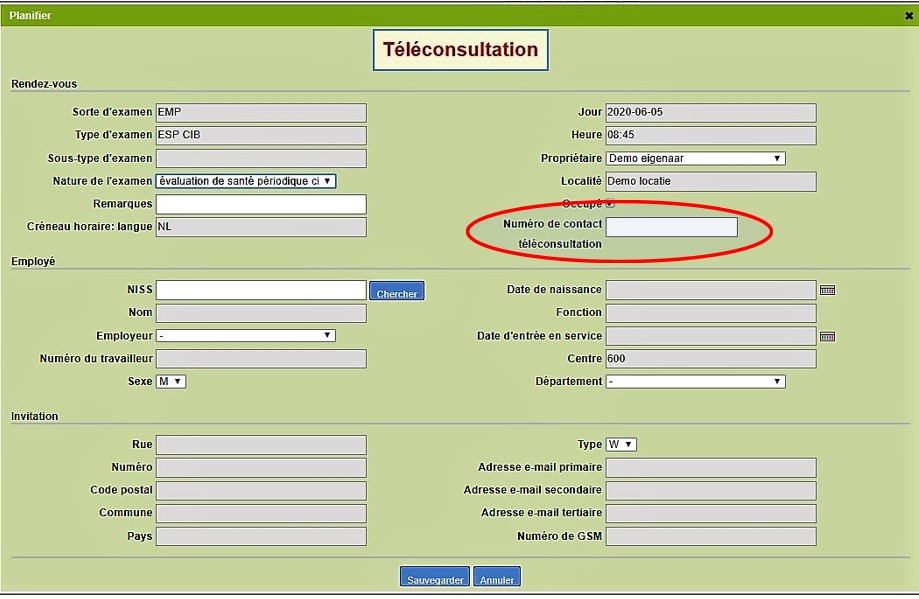The height and width of the screenshot is (599, 919).
Task: Toggle the Occupé checkbox
Action: click(610, 203)
